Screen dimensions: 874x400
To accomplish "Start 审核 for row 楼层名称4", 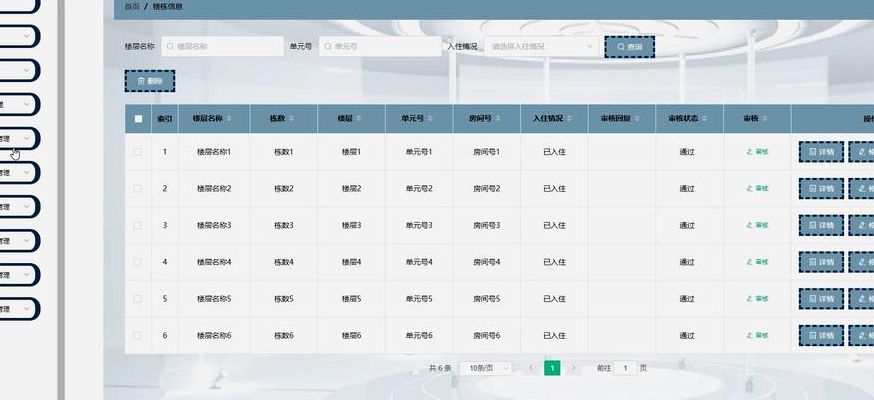I will coord(757,262).
